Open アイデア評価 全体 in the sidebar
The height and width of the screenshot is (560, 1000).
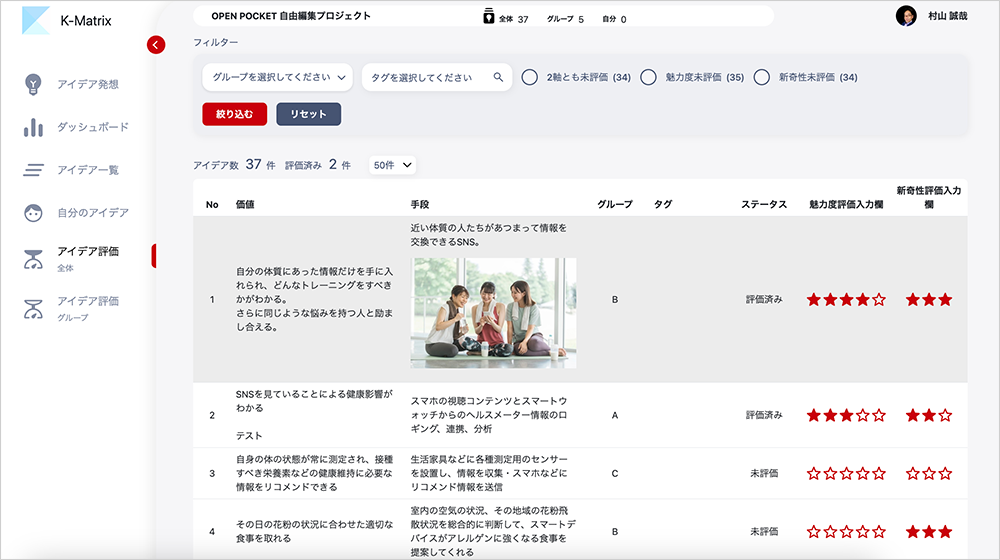88,256
